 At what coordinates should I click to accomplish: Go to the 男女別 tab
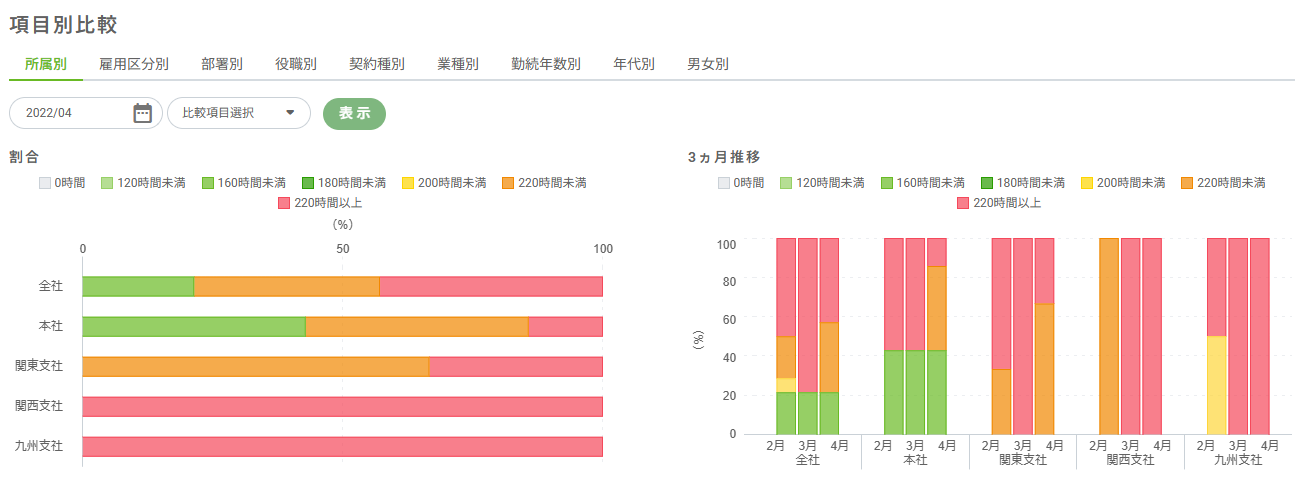coord(708,64)
